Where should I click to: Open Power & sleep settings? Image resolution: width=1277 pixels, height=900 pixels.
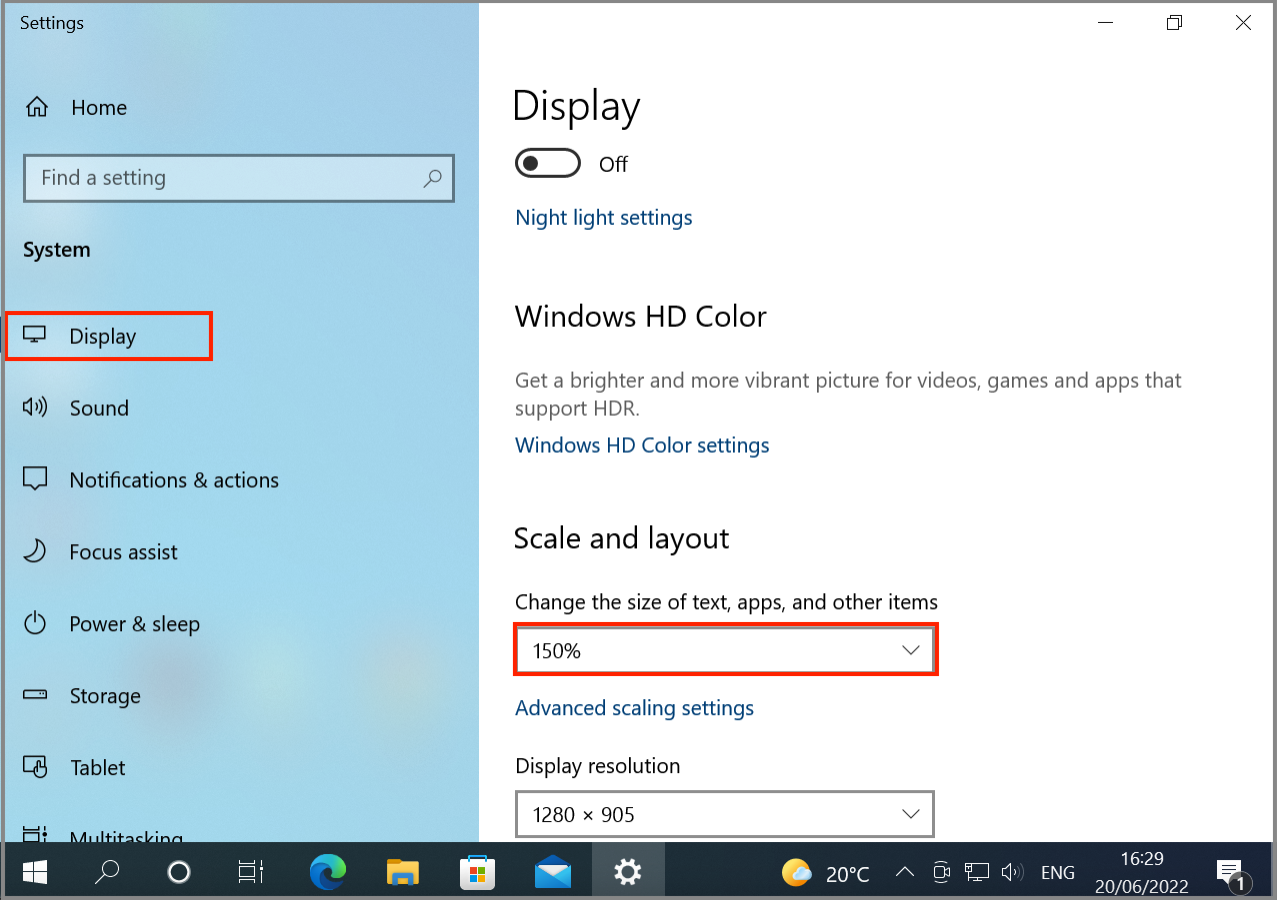point(111,624)
